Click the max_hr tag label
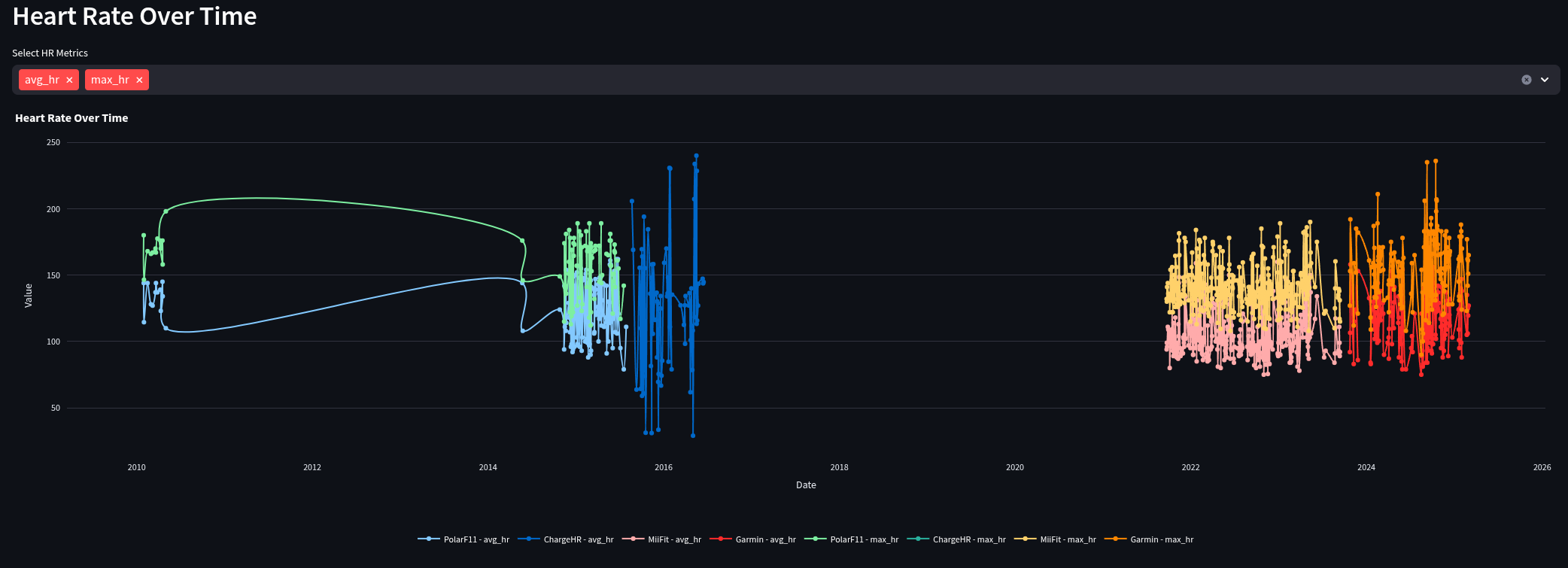 pos(110,80)
